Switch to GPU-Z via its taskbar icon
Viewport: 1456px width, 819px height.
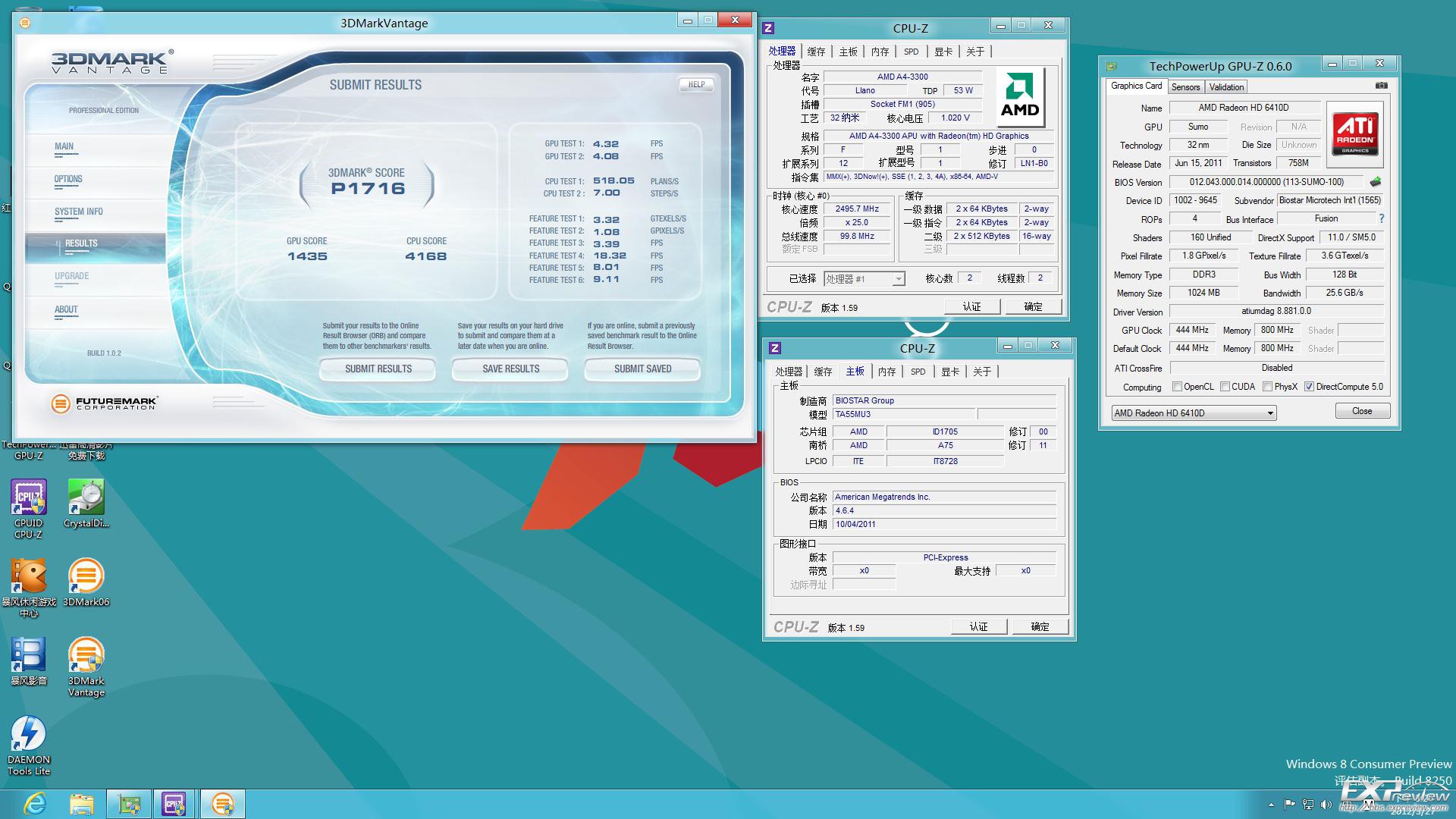click(129, 804)
